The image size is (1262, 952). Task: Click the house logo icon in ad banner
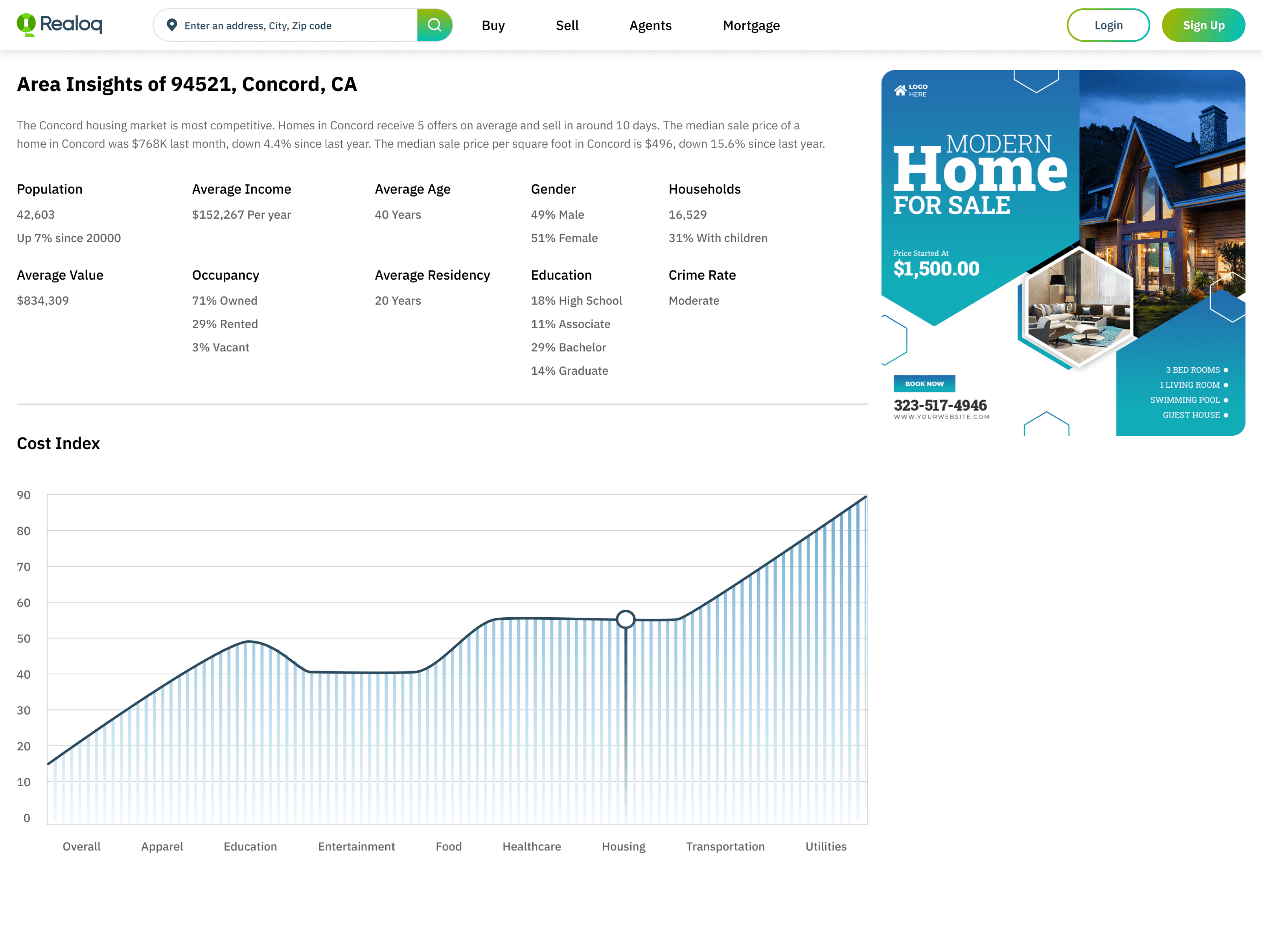[x=900, y=91]
